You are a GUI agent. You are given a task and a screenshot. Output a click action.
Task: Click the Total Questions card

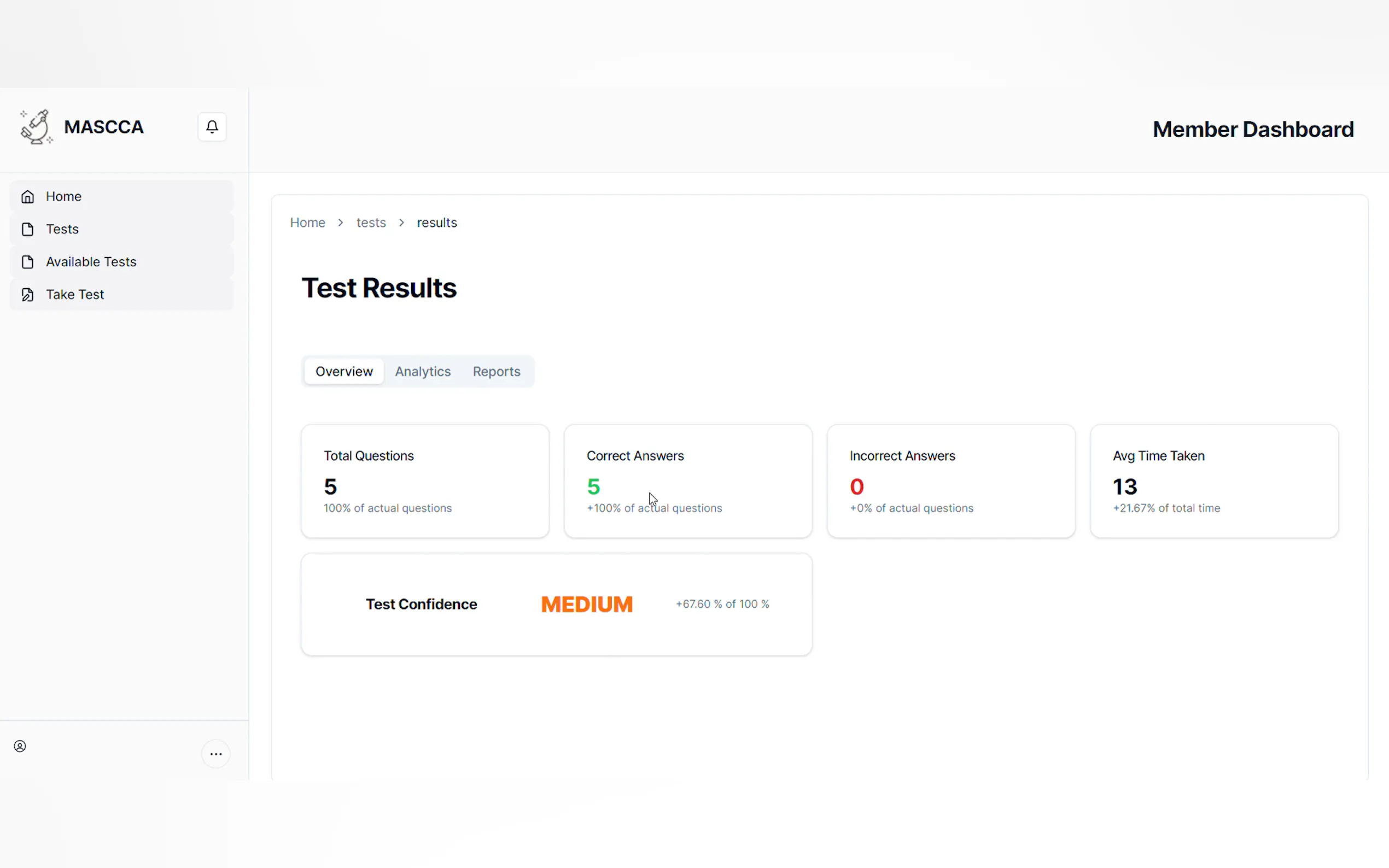pyautogui.click(x=425, y=481)
